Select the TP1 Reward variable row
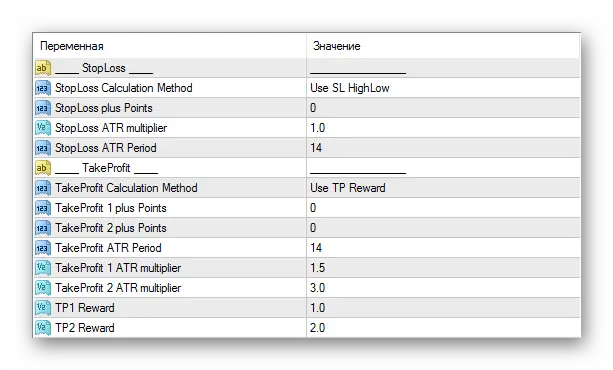The width and height of the screenshot is (613, 370). [x=307, y=308]
